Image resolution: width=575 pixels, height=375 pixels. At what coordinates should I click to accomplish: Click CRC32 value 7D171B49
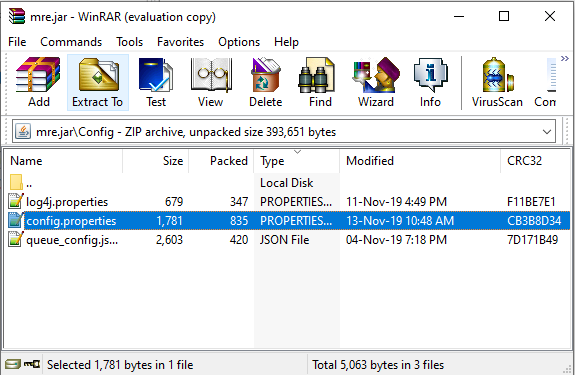[x=532, y=240]
